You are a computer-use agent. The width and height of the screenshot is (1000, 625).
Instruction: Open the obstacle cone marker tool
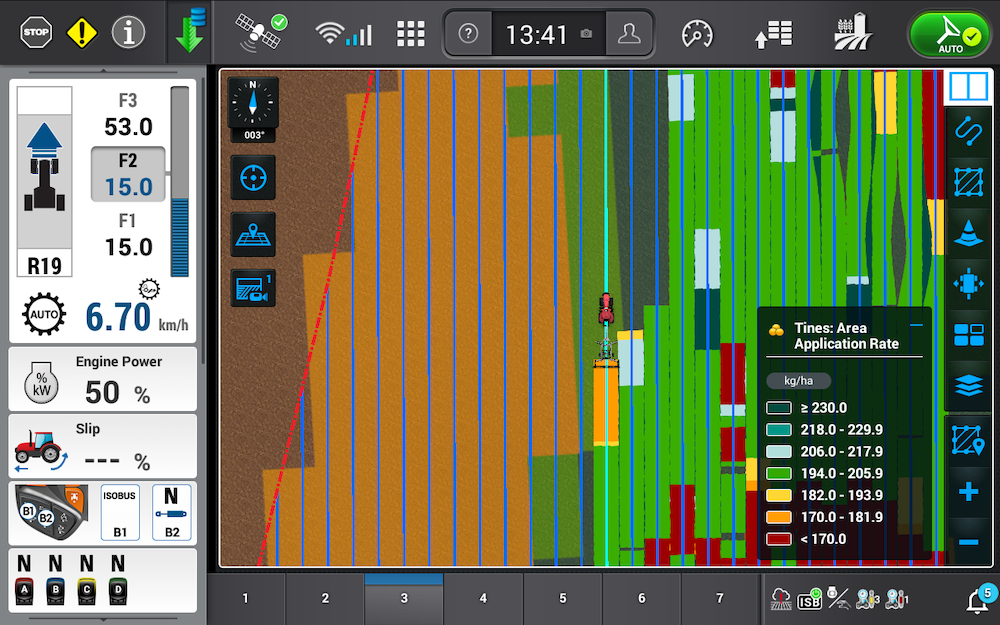(968, 233)
